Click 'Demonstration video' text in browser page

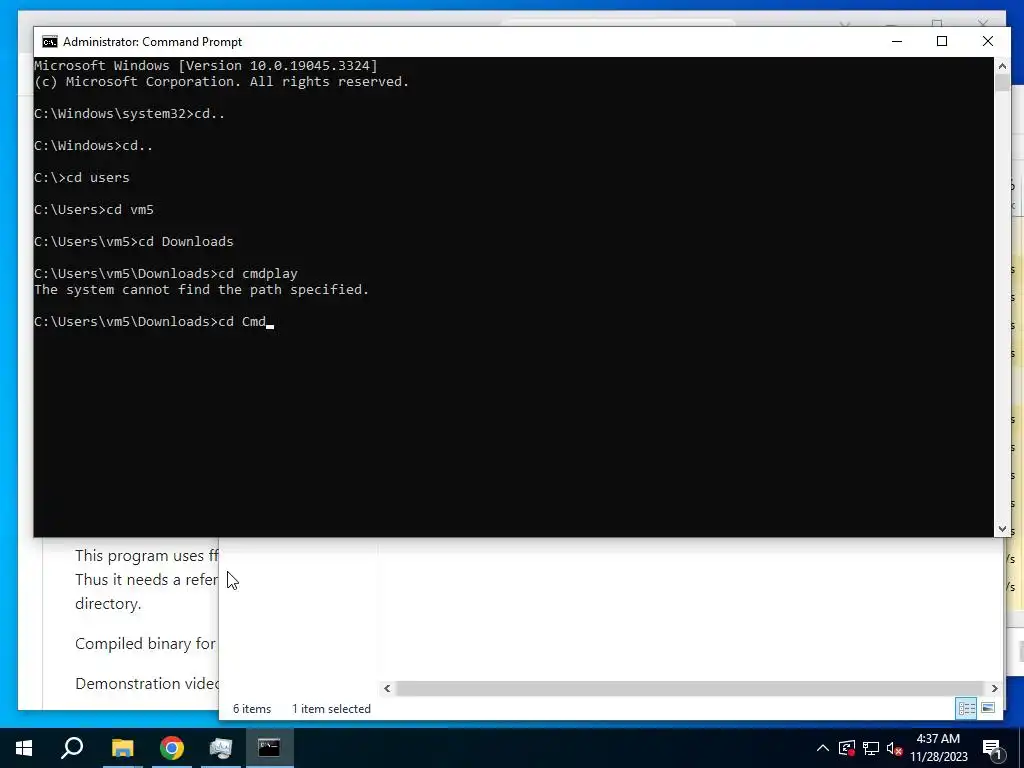coord(147,684)
